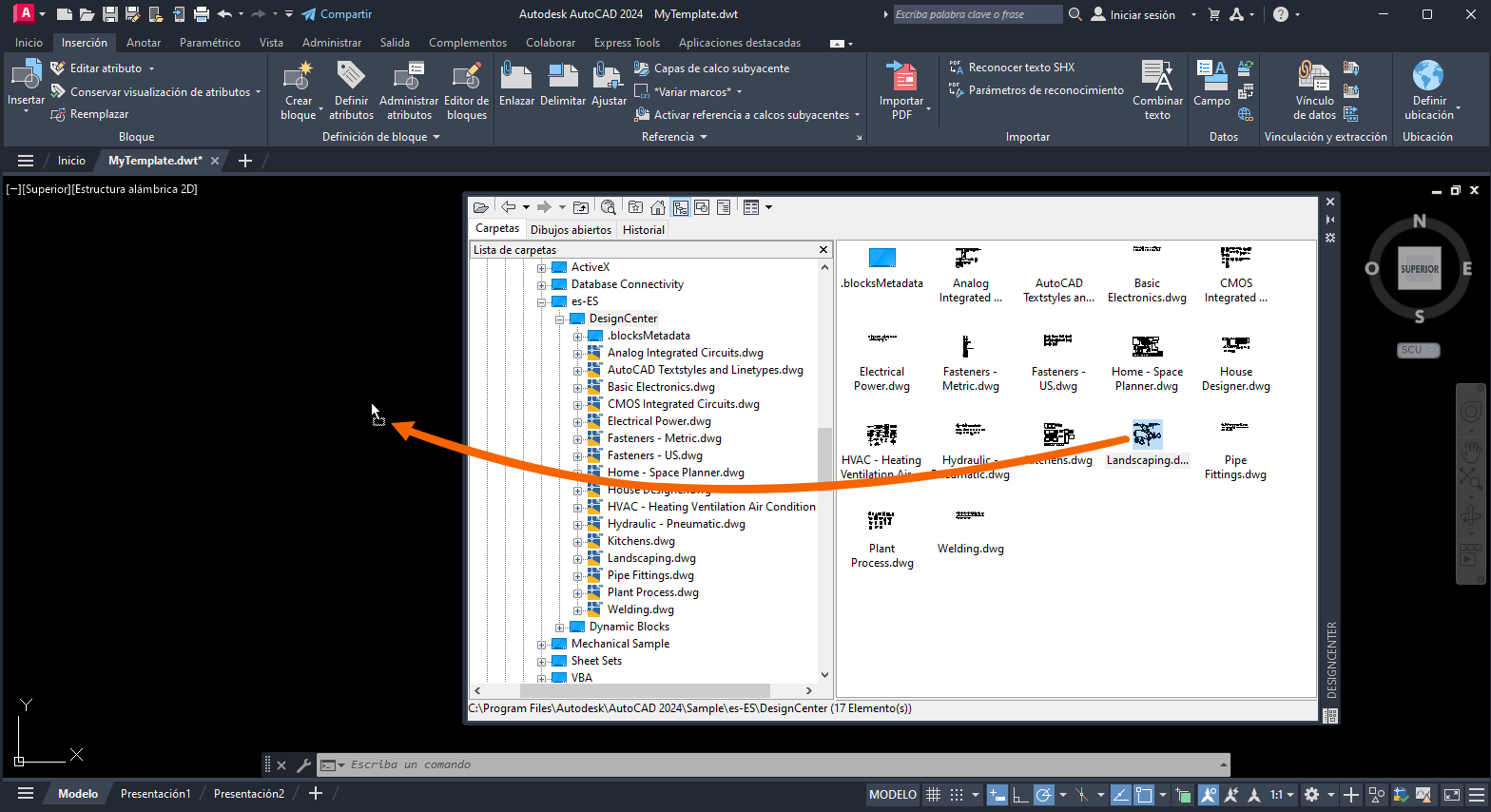This screenshot has height=812, width=1491.
Task: Click the folder tree vertical scrollbar
Action: [824, 473]
